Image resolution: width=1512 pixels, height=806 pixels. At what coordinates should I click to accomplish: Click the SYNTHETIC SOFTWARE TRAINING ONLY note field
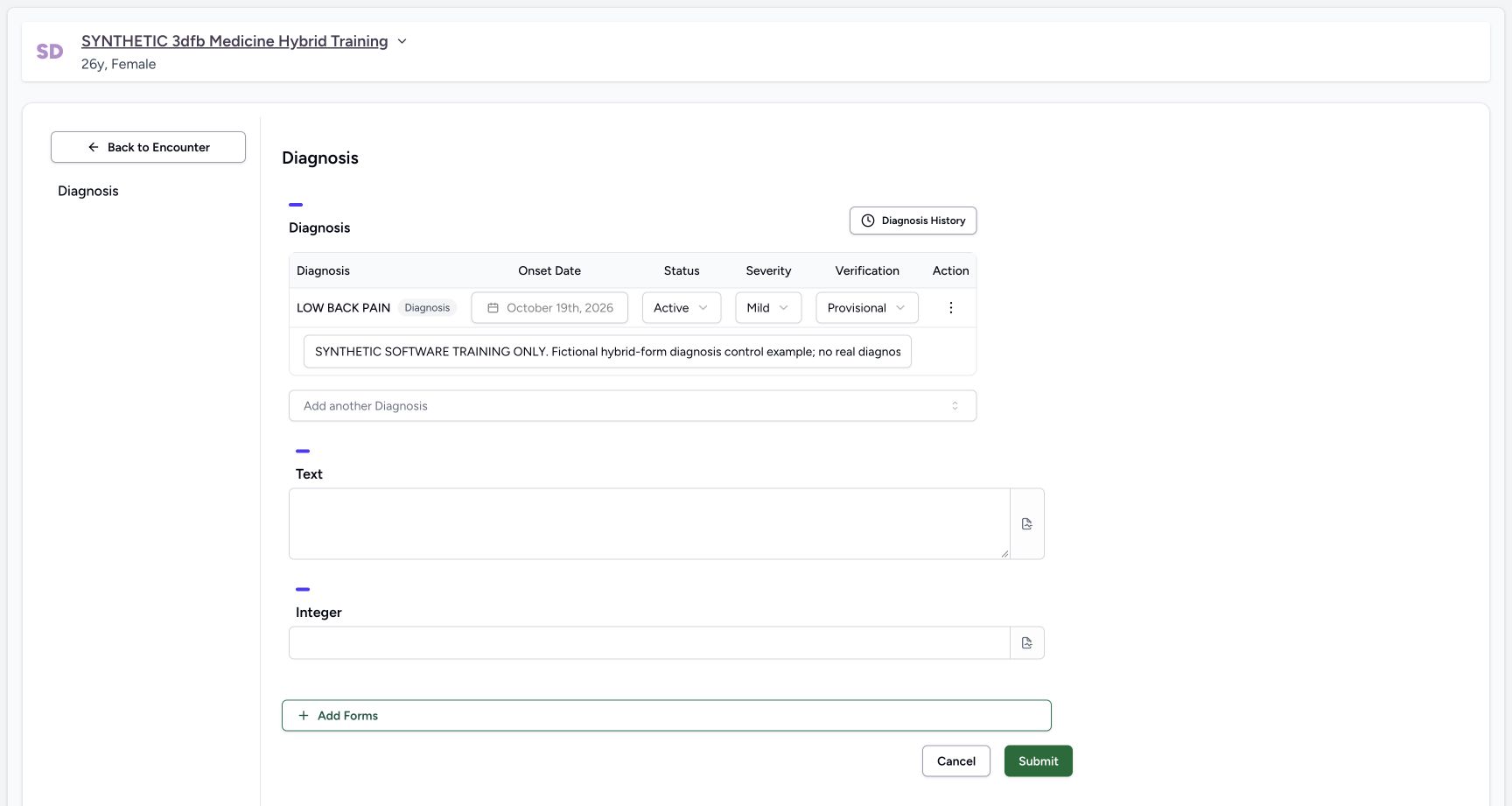point(607,352)
